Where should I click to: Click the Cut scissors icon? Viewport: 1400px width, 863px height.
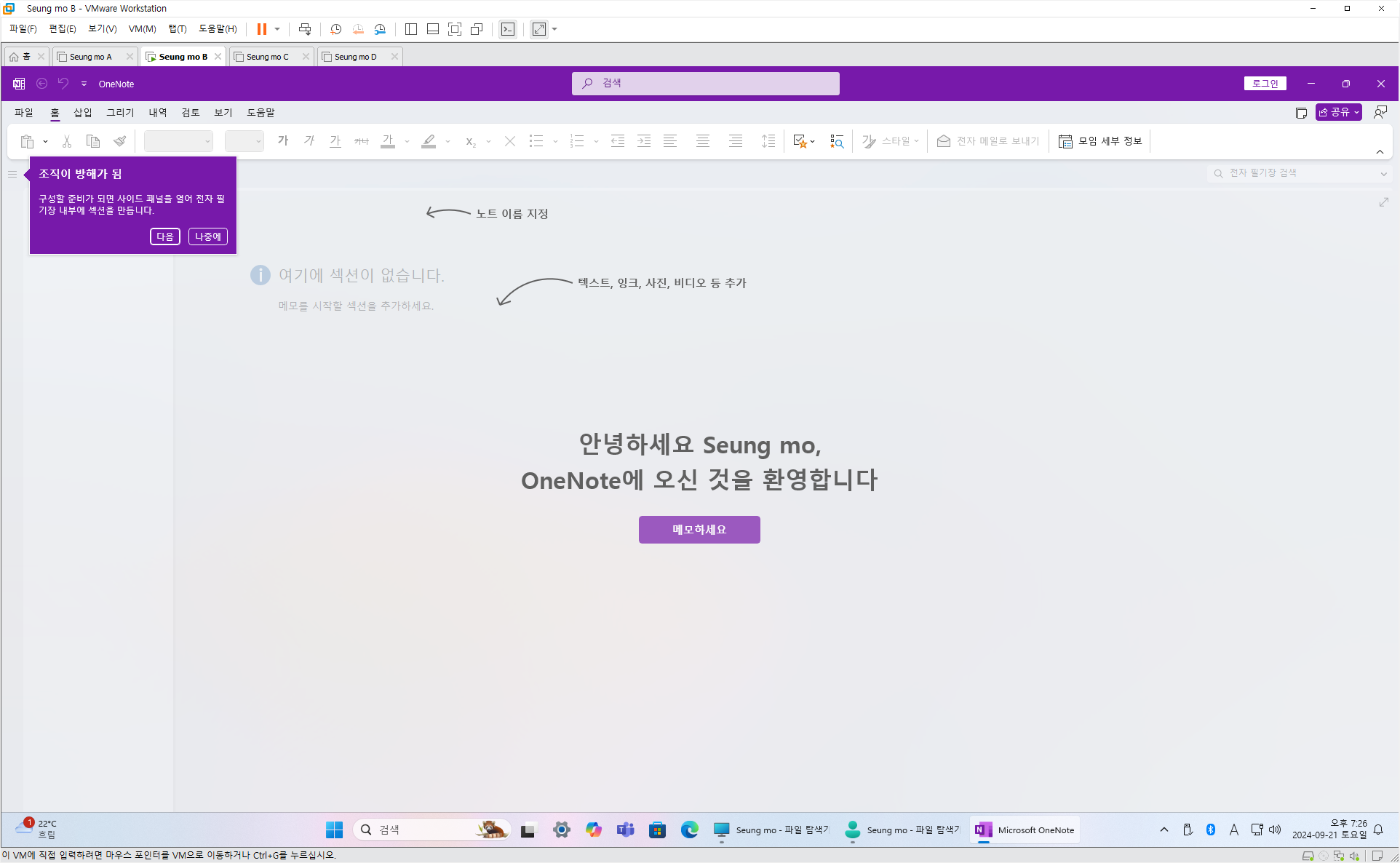67,141
